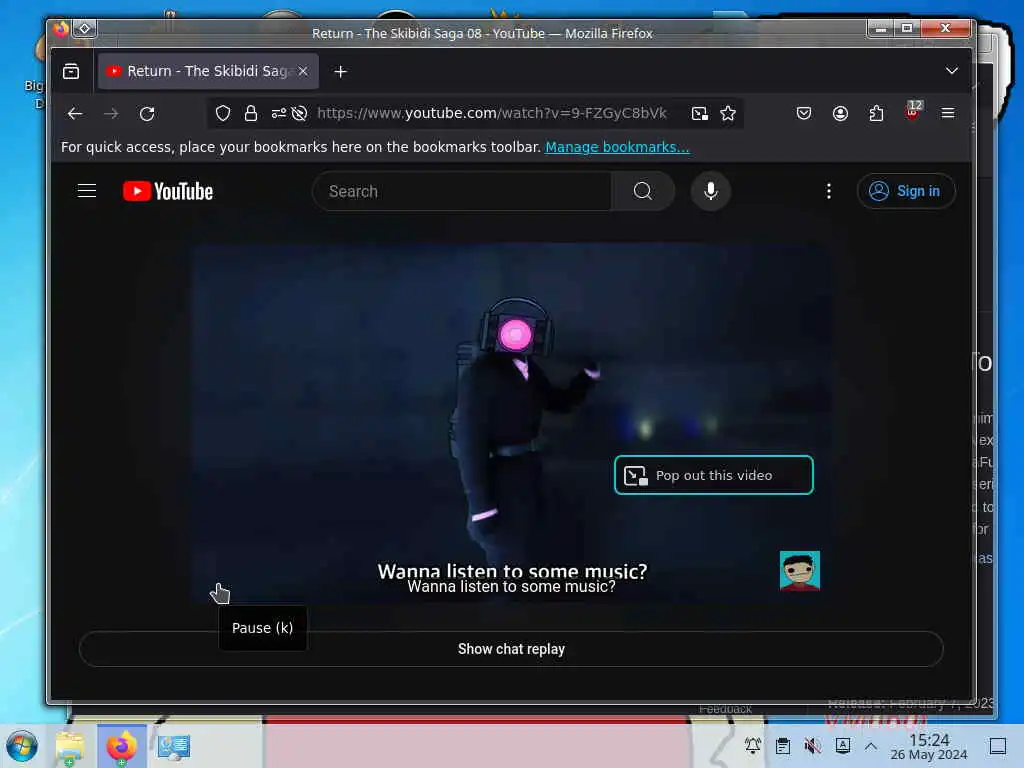The width and height of the screenshot is (1024, 768).
Task: Click autoplay blocked icon in address bar
Action: point(300,114)
